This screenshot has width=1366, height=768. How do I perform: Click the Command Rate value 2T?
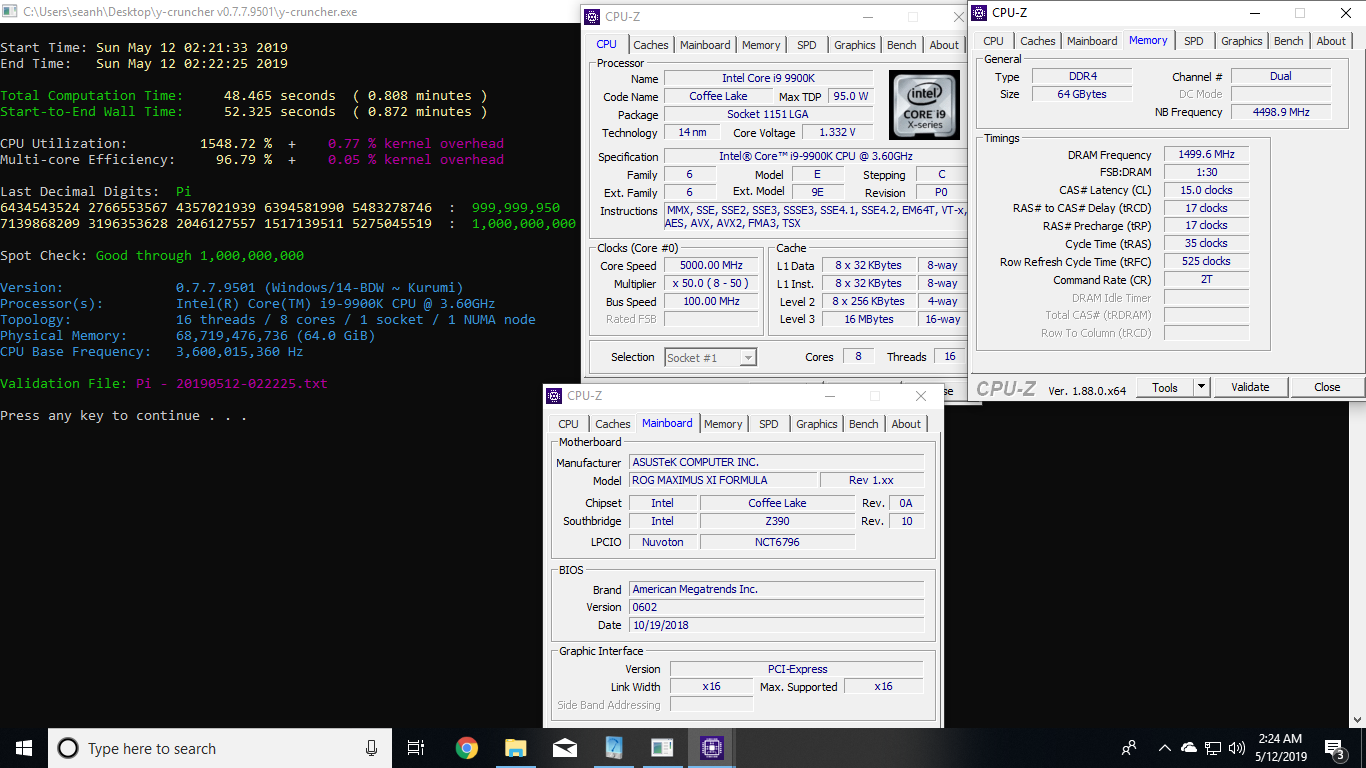pyautogui.click(x=1206, y=280)
